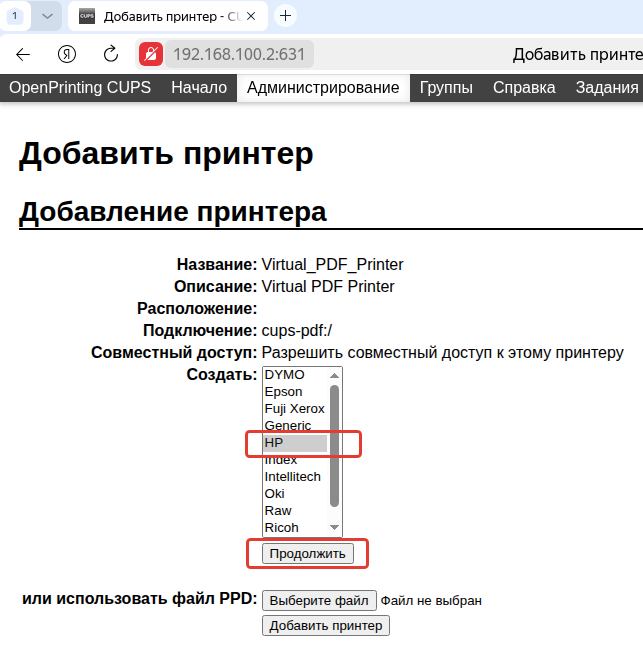Viewport: 643px width, 645px height.
Task: Click the Файл не выбран text
Action: 431,601
